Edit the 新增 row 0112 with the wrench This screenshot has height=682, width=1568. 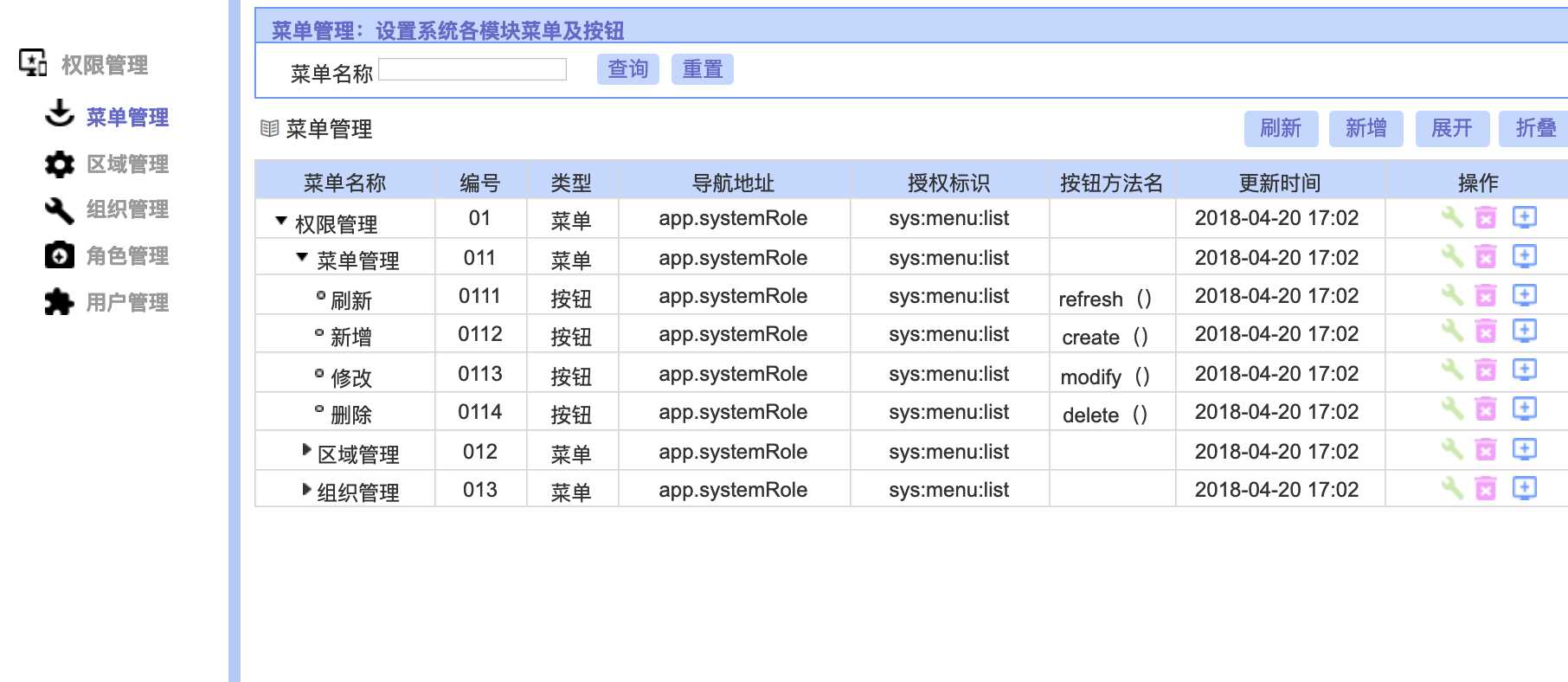click(1451, 331)
